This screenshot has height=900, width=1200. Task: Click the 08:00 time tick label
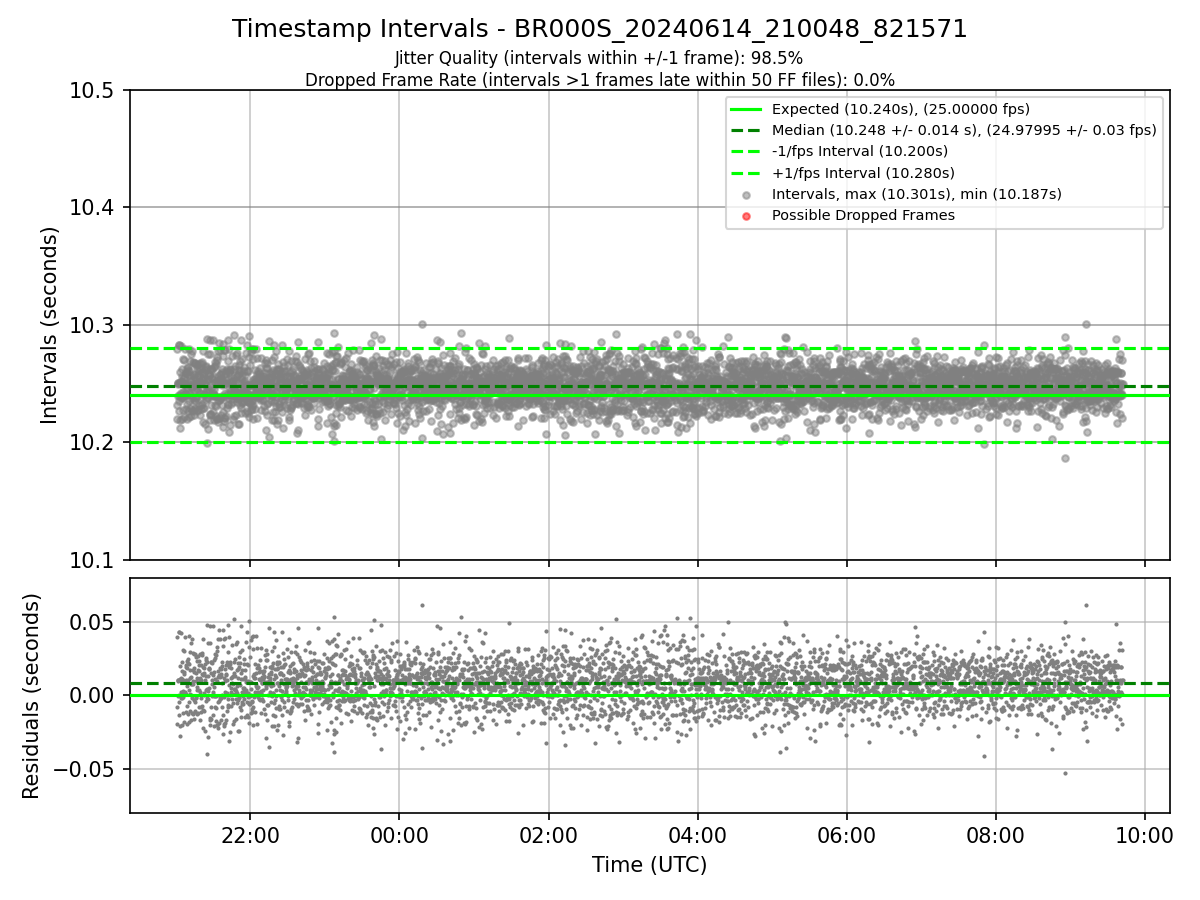pyautogui.click(x=996, y=835)
